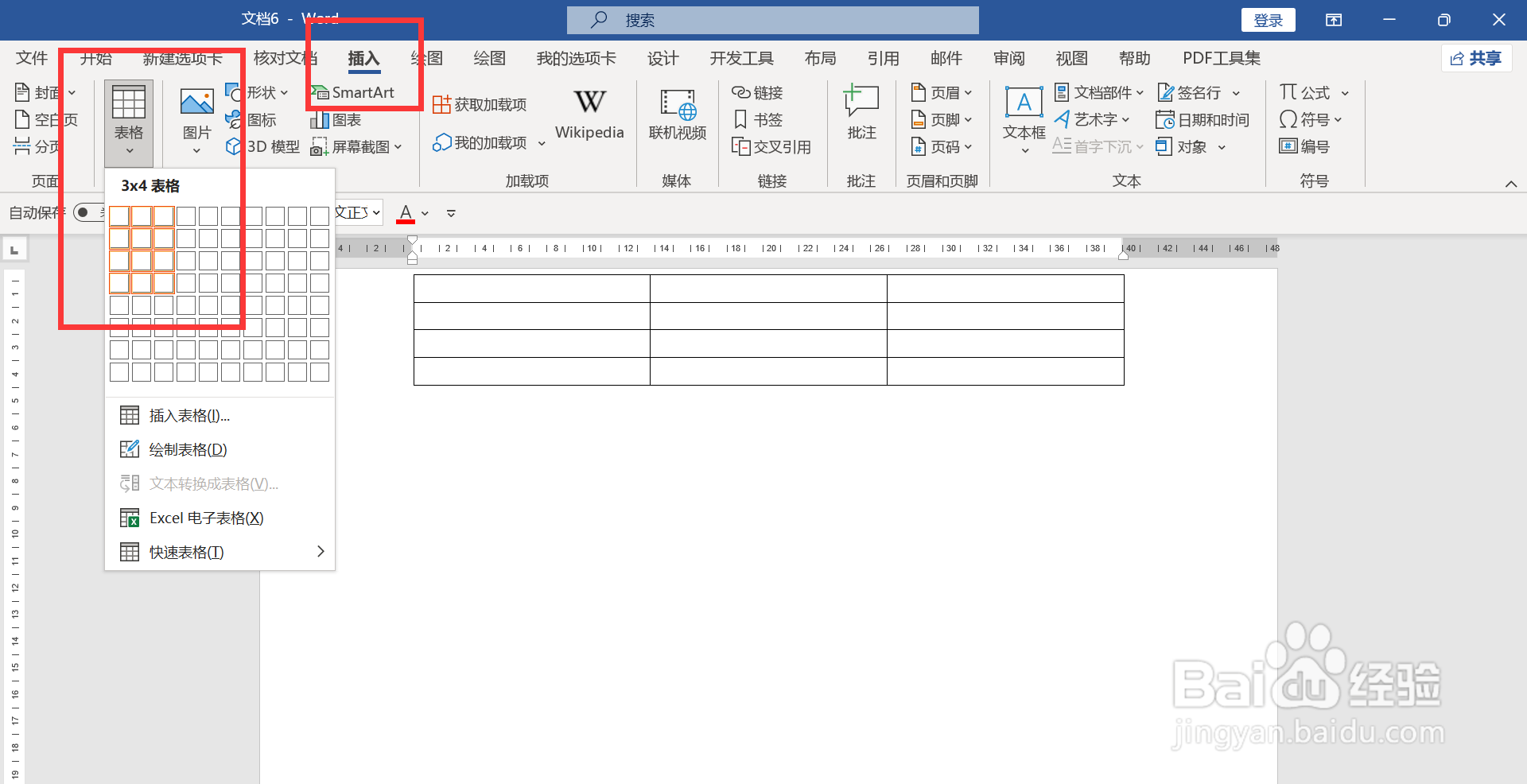Viewport: 1527px width, 784px height.
Task: Open the 我的选项卡 tab
Action: click(576, 58)
